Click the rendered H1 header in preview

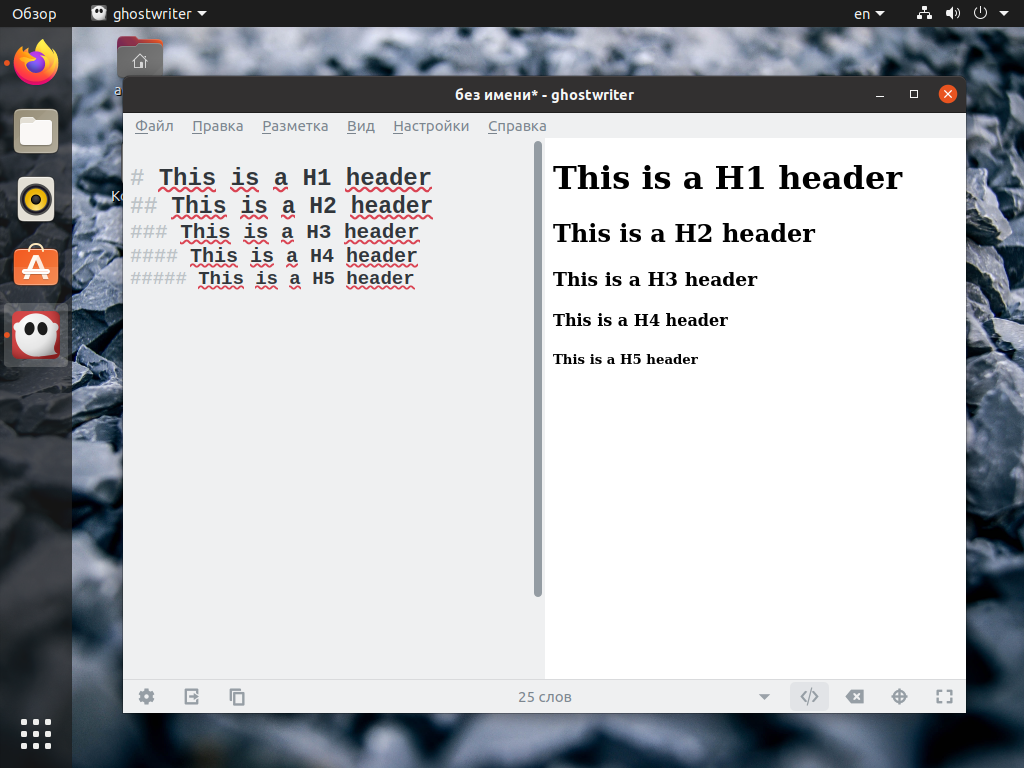pyautogui.click(x=728, y=178)
